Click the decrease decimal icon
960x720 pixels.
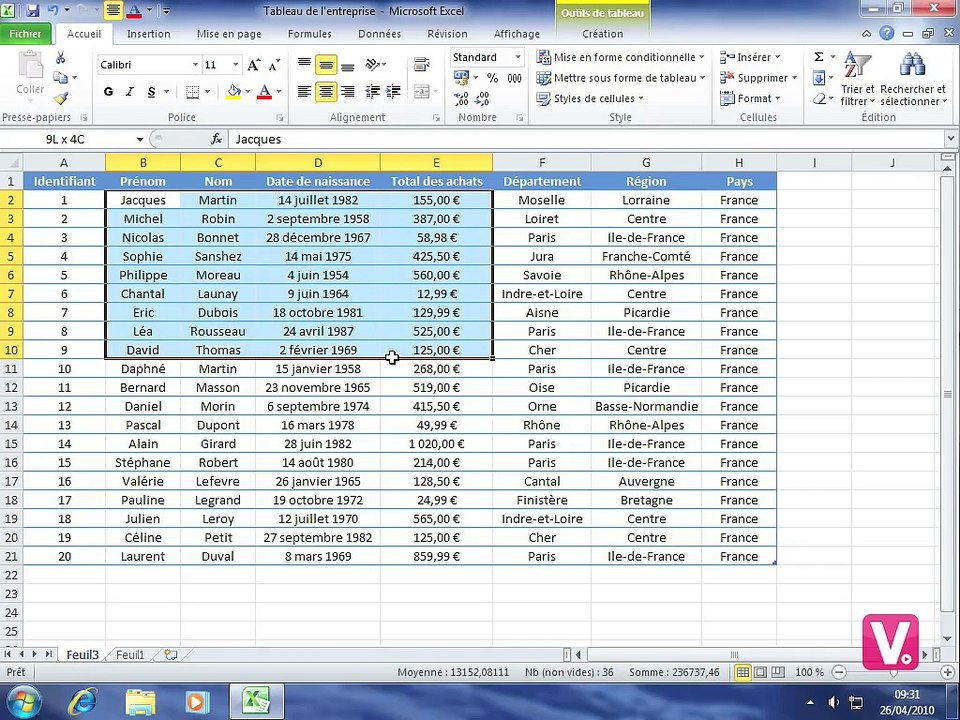tap(482, 98)
